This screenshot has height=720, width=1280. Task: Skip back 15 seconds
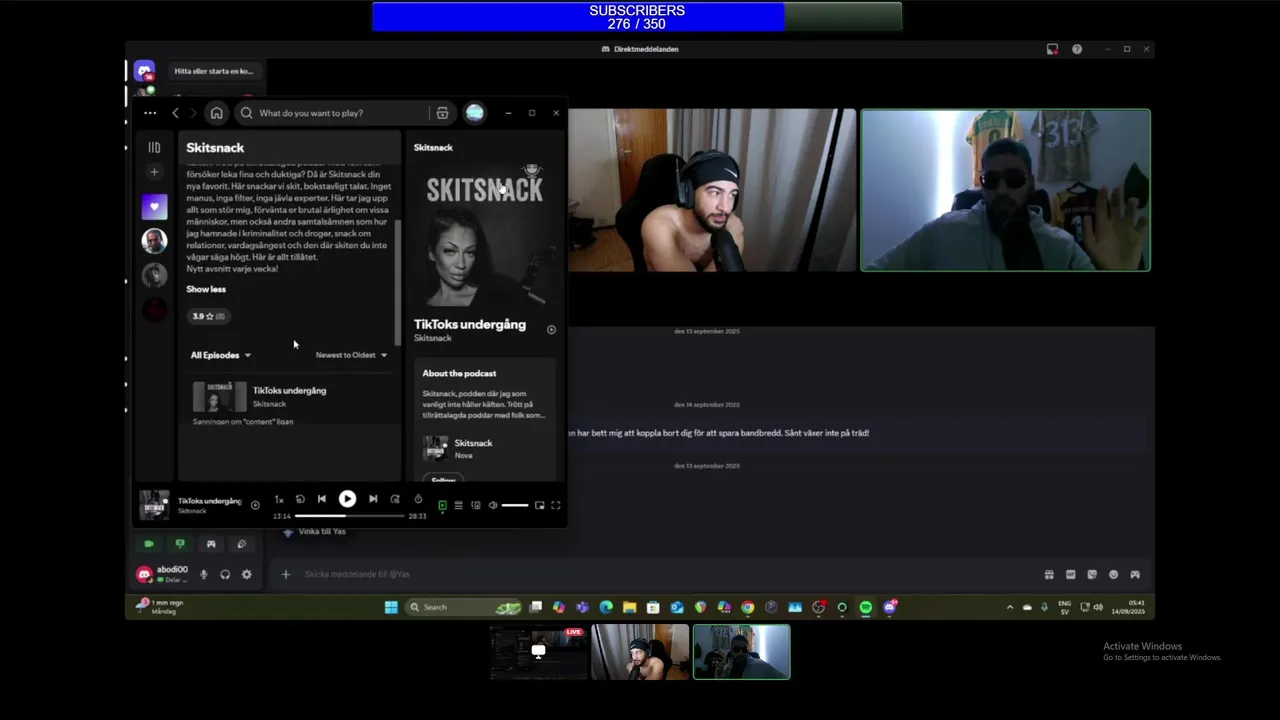300,499
